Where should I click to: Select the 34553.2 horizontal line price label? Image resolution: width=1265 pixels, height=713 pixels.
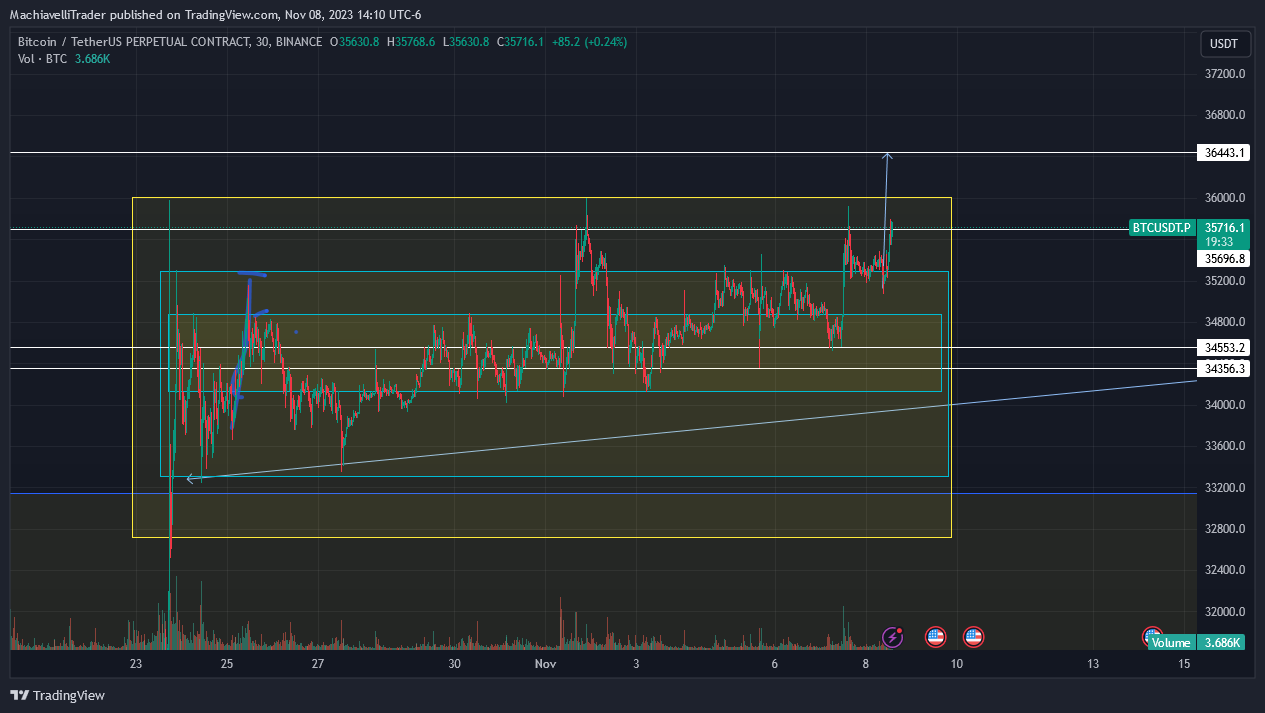click(1224, 348)
